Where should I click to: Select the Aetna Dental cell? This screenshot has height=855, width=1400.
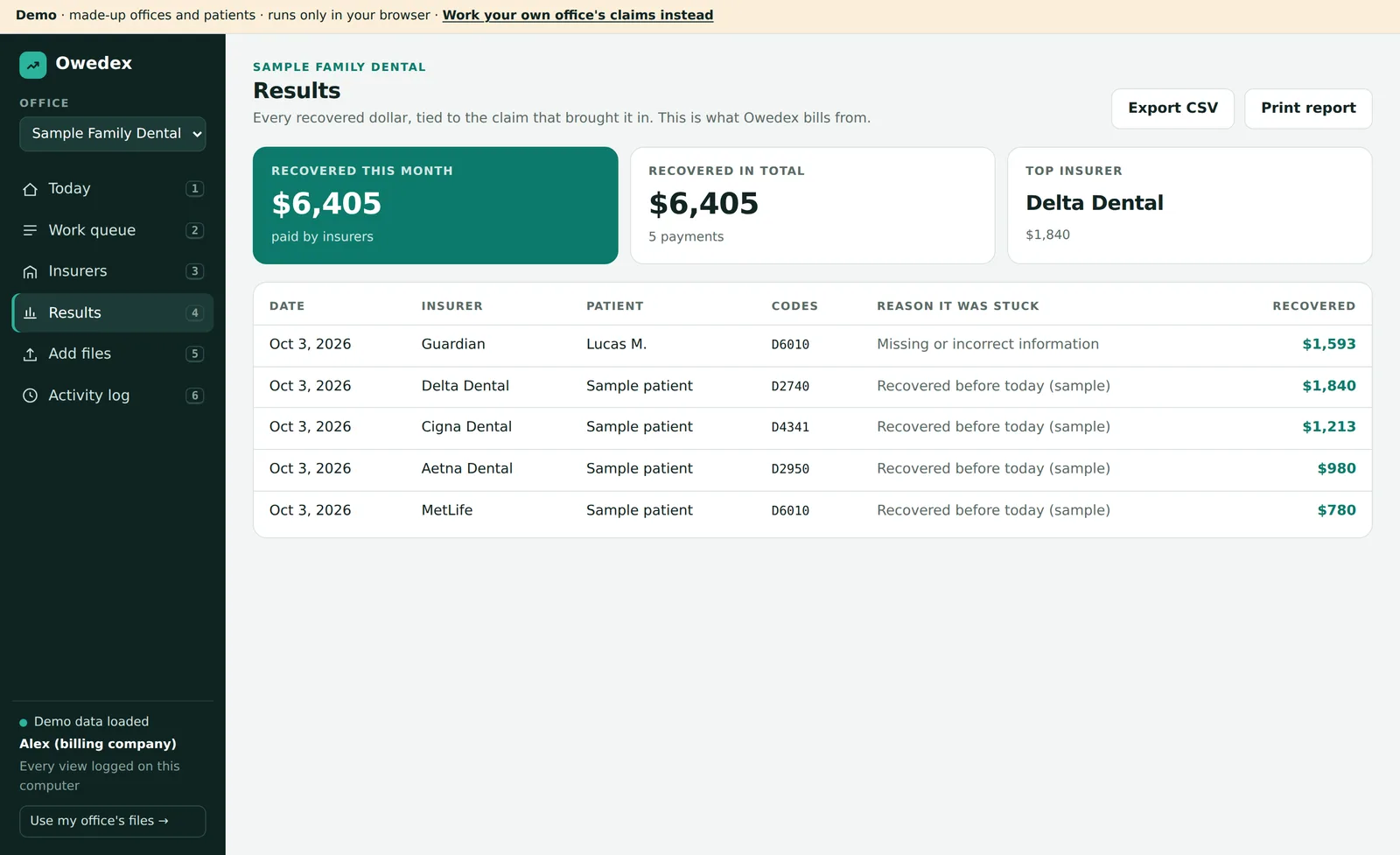coord(466,469)
